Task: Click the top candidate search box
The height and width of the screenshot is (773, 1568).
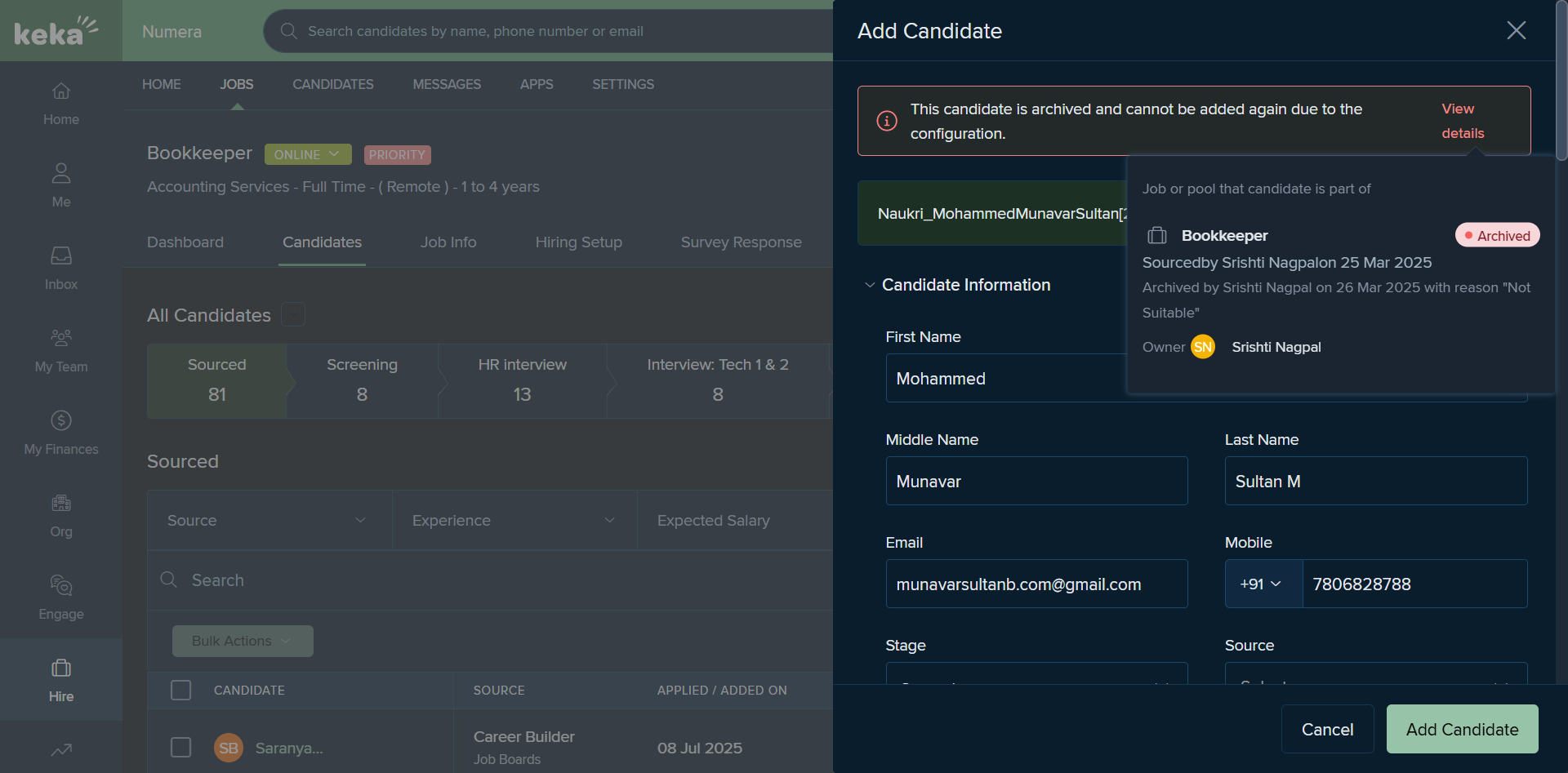Action: (549, 31)
